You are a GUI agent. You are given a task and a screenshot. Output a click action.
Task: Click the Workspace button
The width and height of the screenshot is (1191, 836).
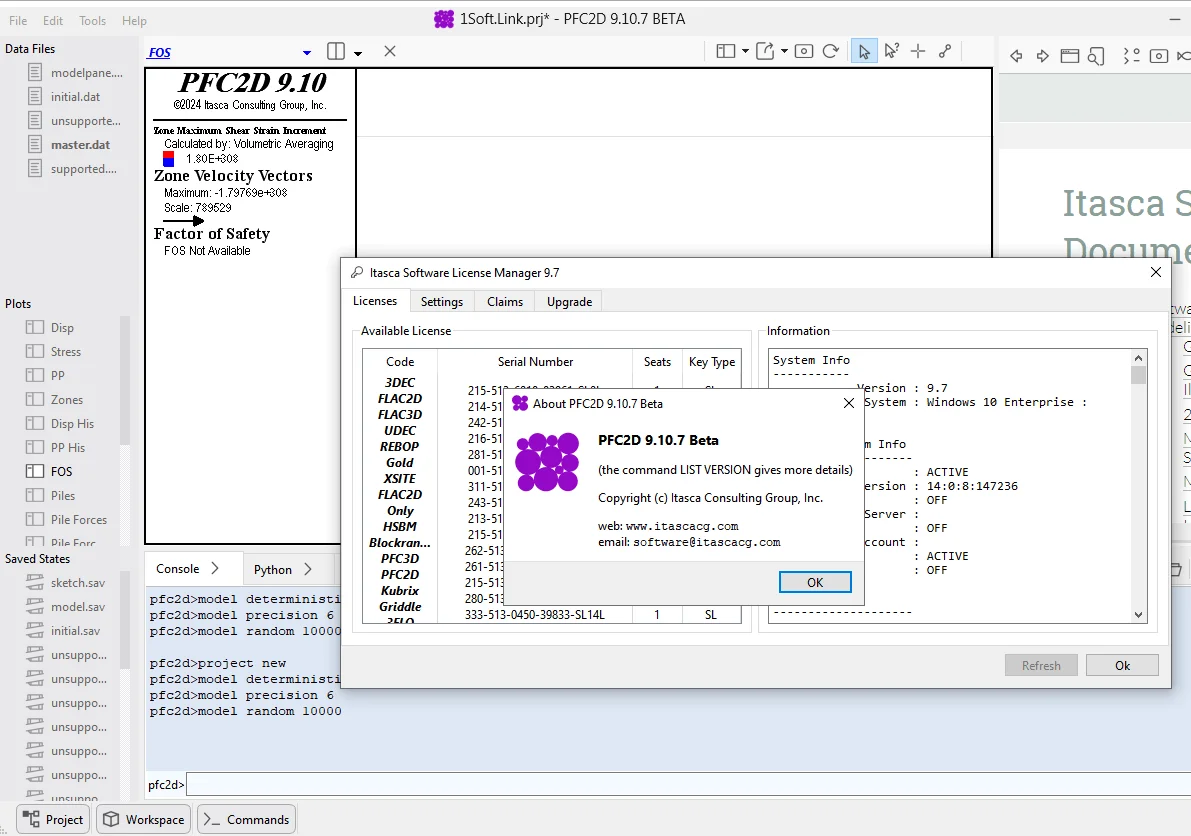point(144,819)
